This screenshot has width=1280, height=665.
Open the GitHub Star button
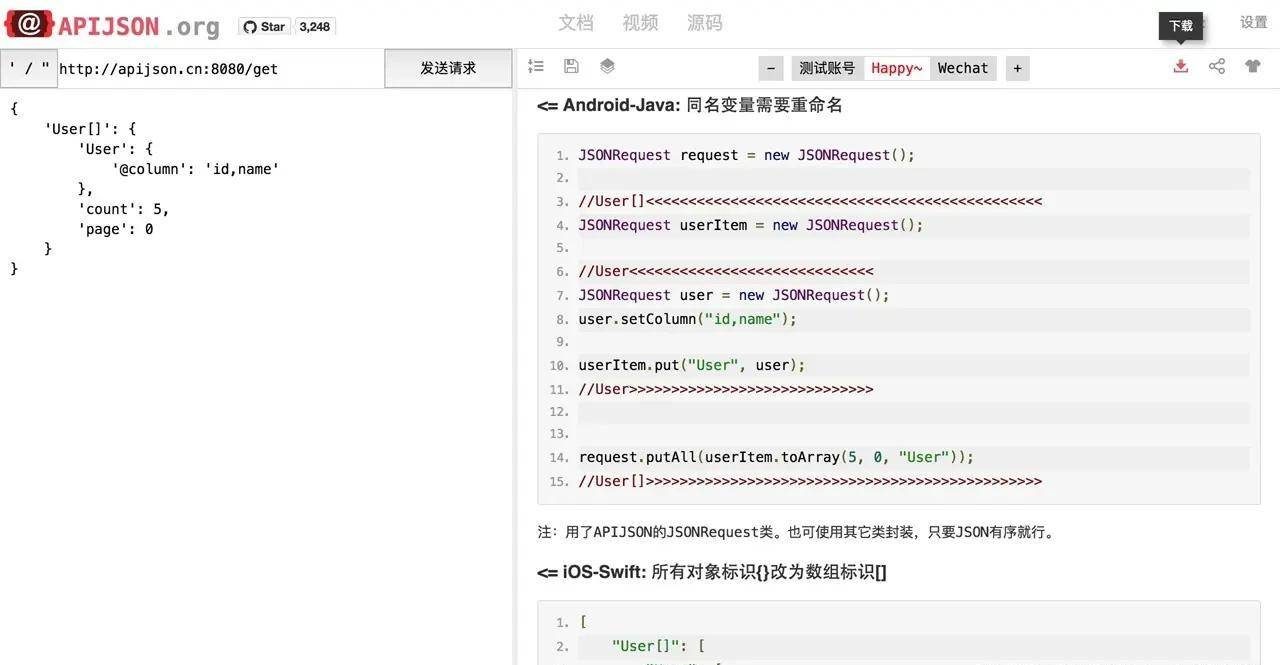click(x=264, y=27)
